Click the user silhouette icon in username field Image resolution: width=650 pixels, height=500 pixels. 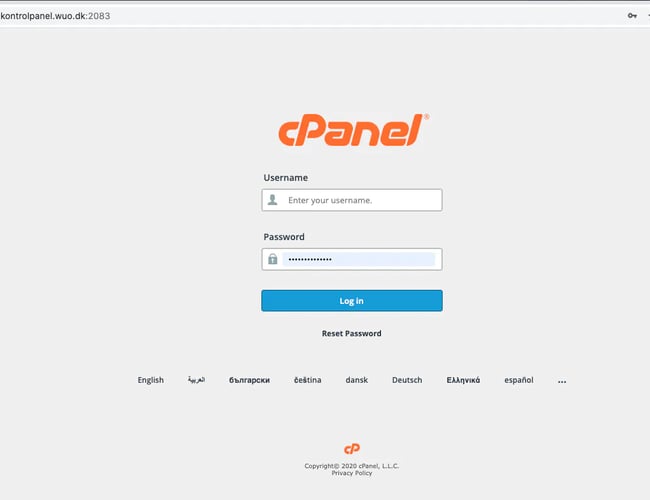272,200
